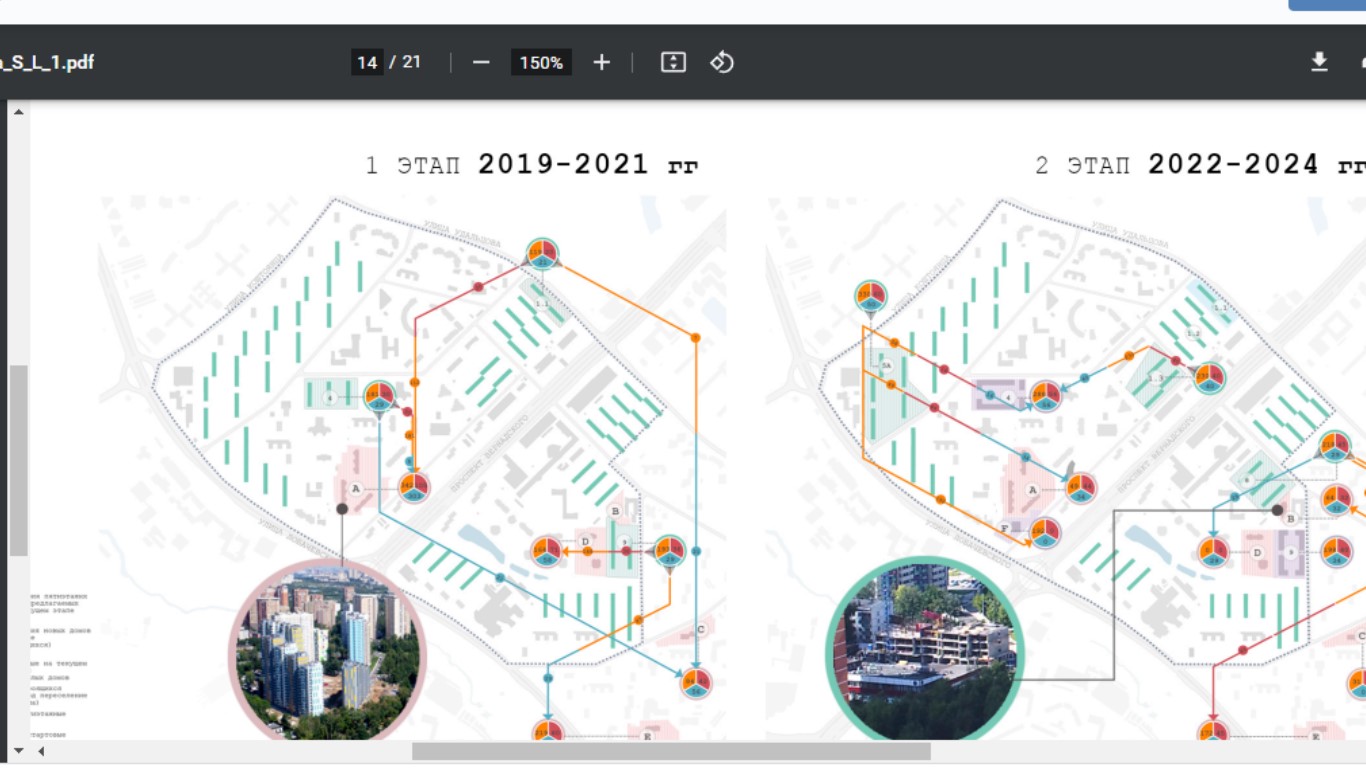1366x768 pixels.
Task: Click the total page count 21
Action: (411, 62)
